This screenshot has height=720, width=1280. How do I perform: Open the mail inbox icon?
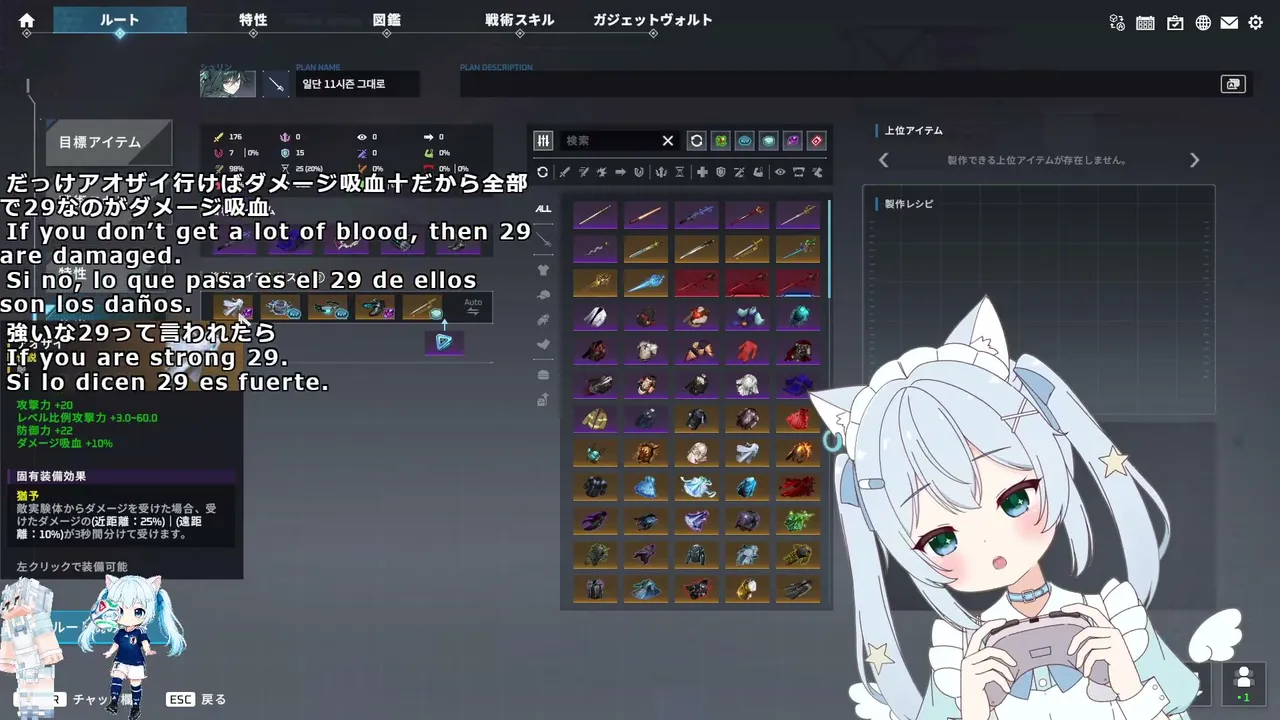point(1229,22)
